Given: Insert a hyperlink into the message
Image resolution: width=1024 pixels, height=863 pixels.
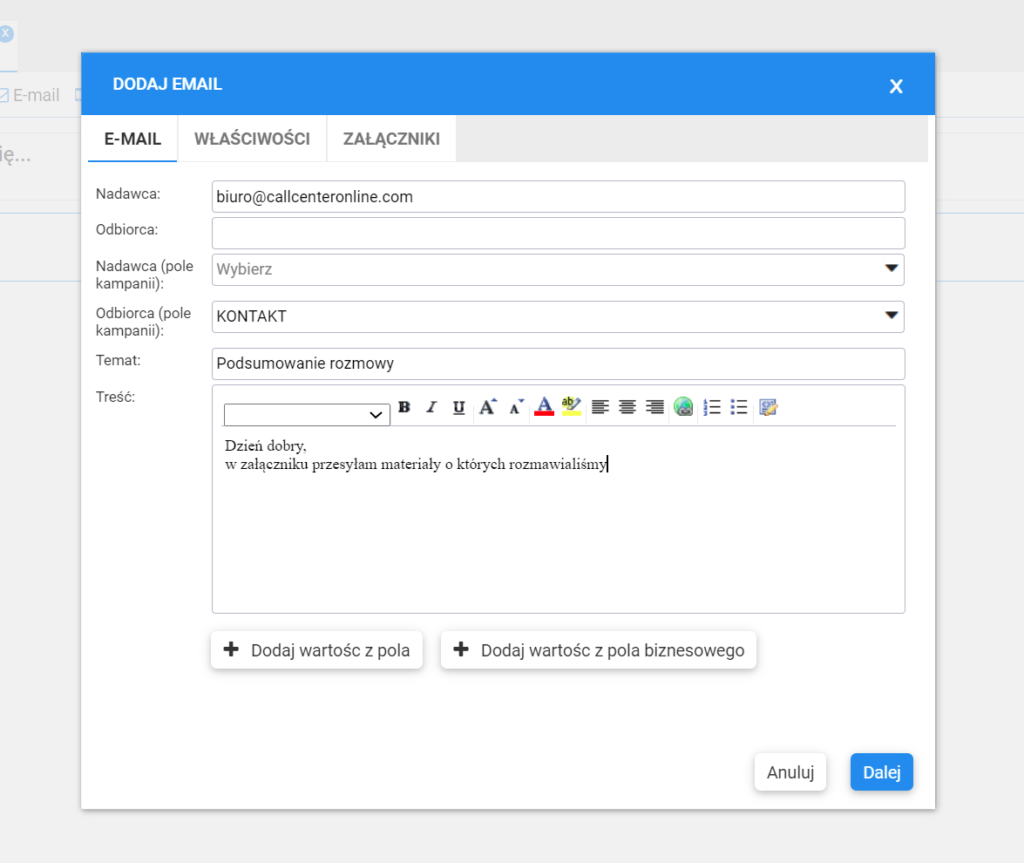Looking at the screenshot, I should [x=683, y=407].
